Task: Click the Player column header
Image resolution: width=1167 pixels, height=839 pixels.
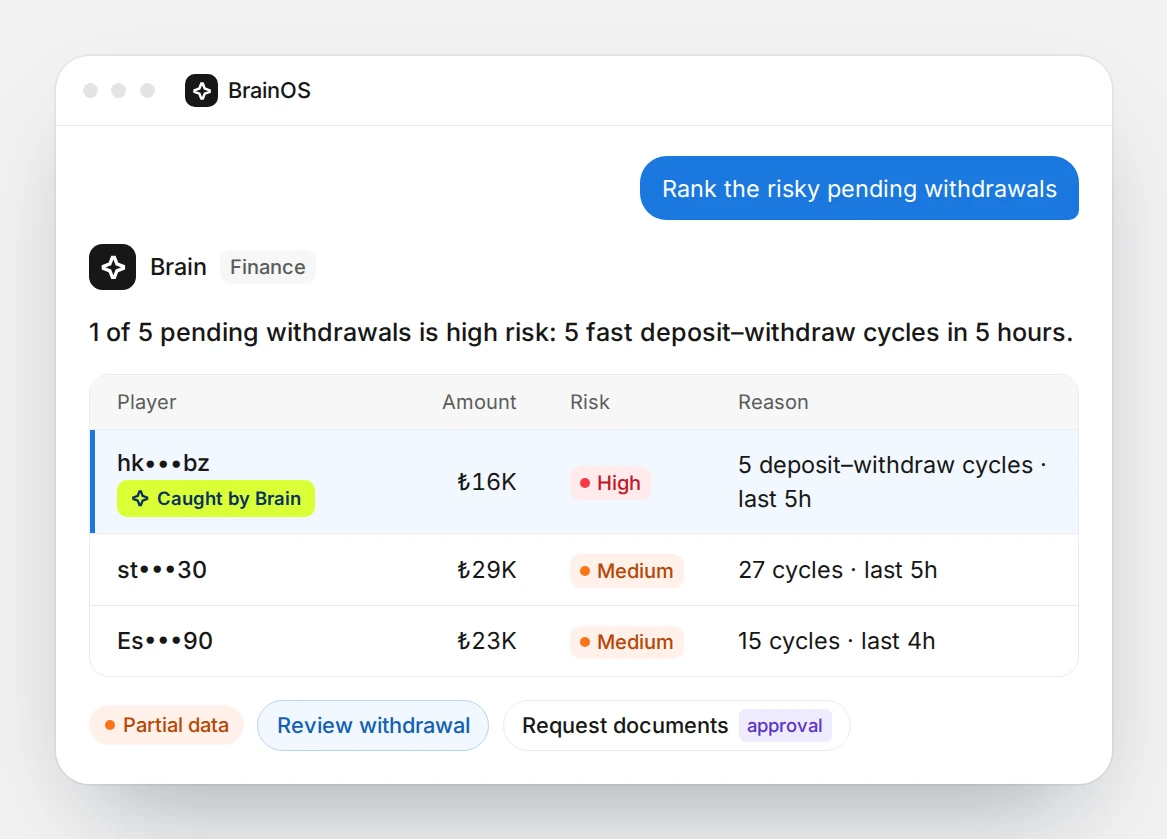Action: 147,402
